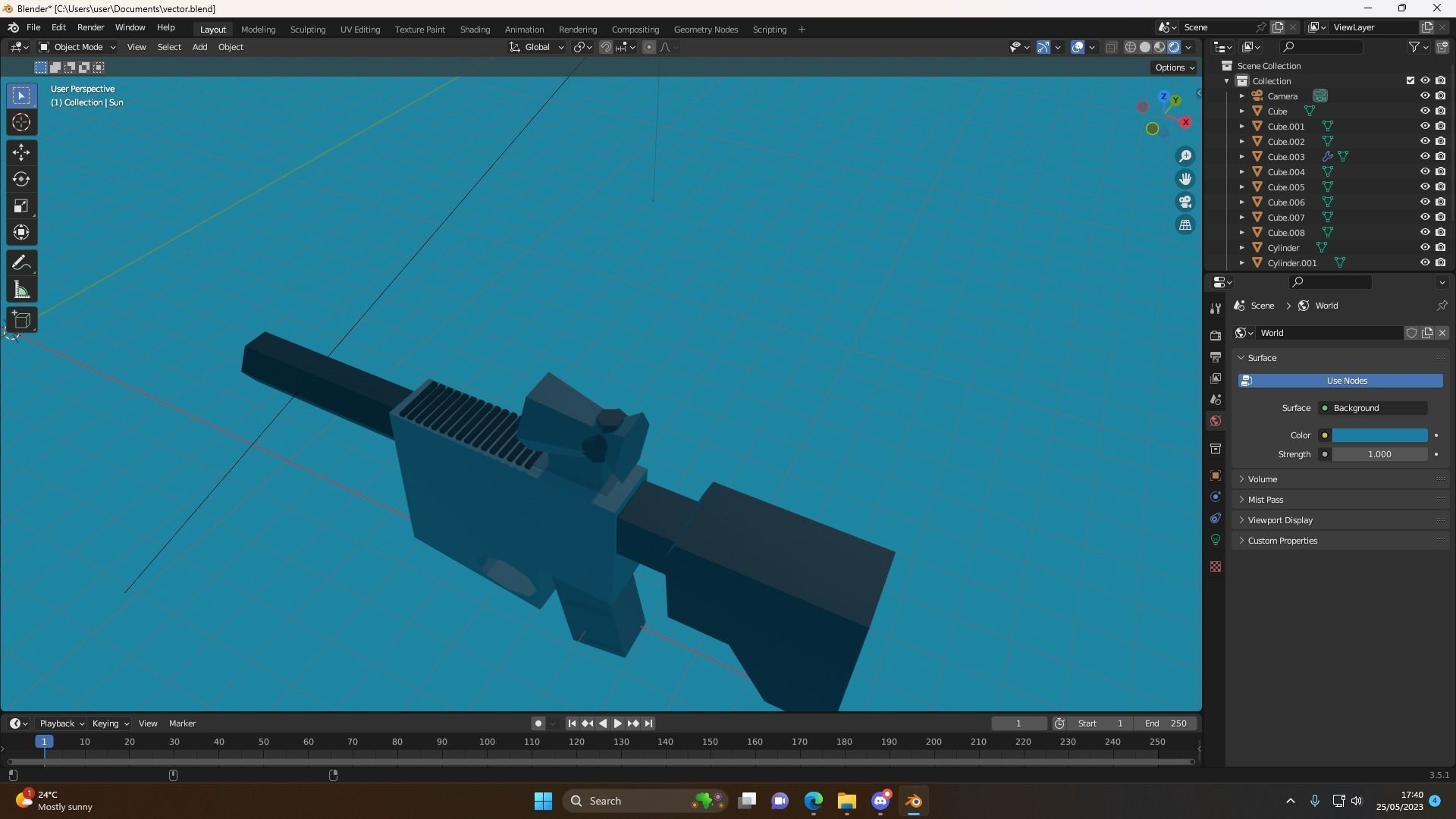1456x819 pixels.
Task: Open the Global transform orientation dropdown
Action: click(x=537, y=47)
